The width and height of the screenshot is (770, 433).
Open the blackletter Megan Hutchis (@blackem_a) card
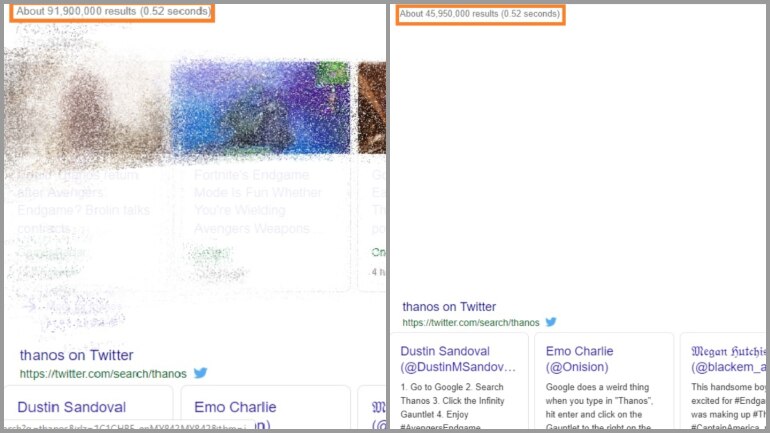pyautogui.click(x=725, y=381)
